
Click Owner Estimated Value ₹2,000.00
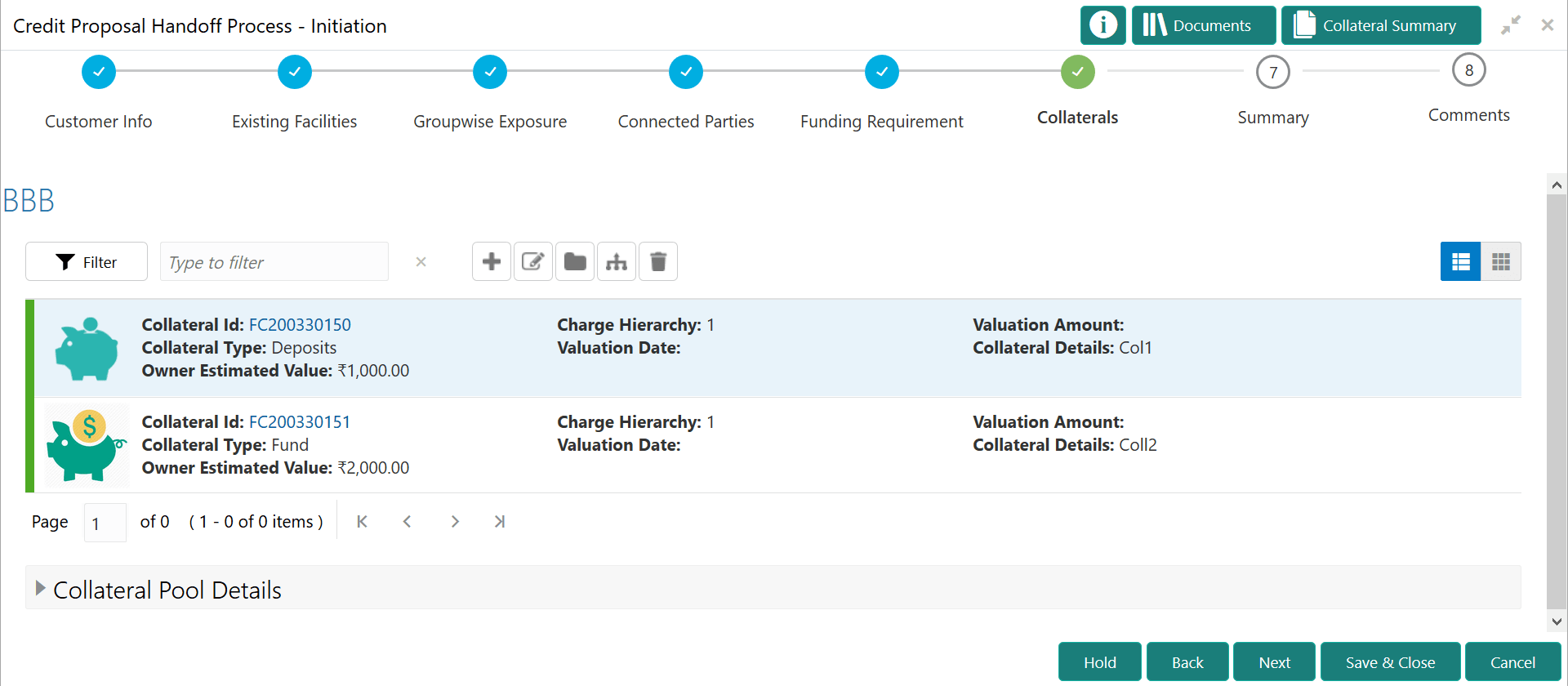tap(275, 468)
